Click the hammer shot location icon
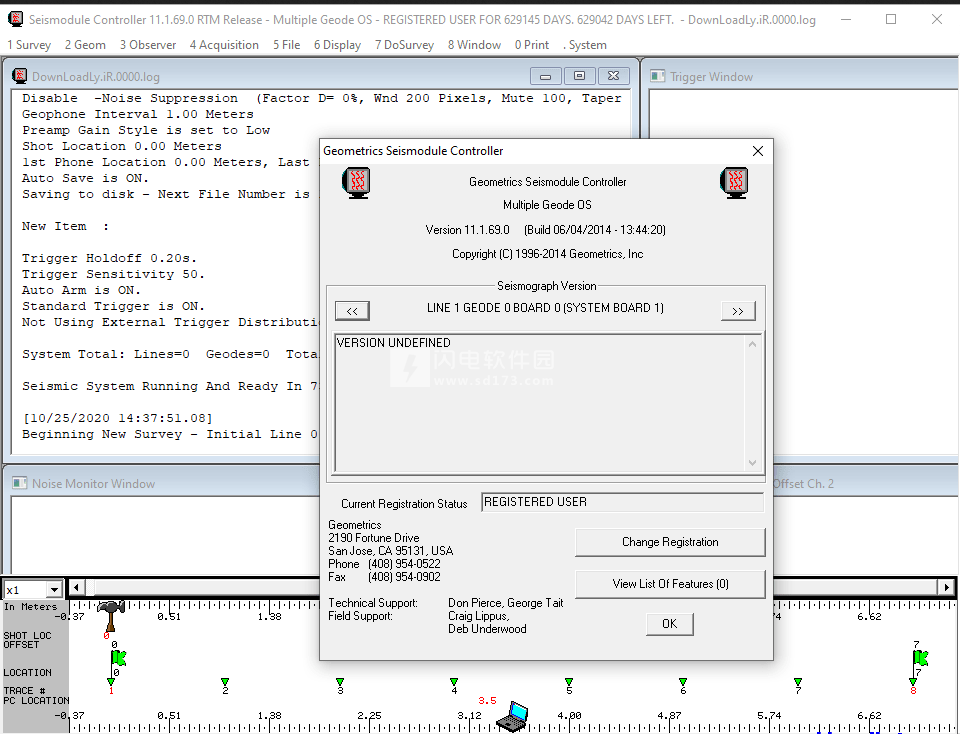 (x=111, y=616)
